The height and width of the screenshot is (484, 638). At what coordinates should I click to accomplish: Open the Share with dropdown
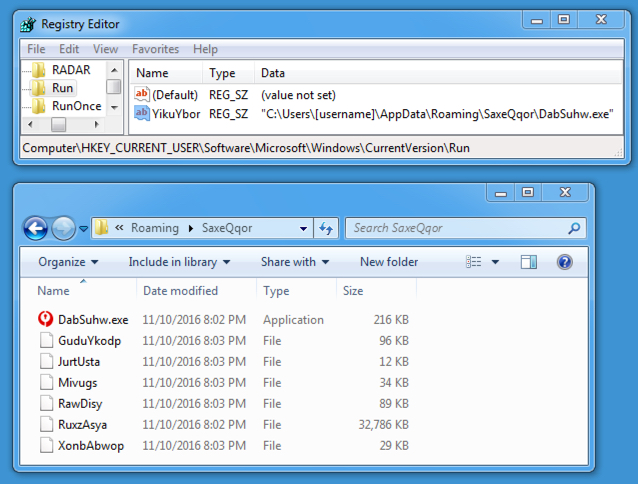pyautogui.click(x=295, y=262)
